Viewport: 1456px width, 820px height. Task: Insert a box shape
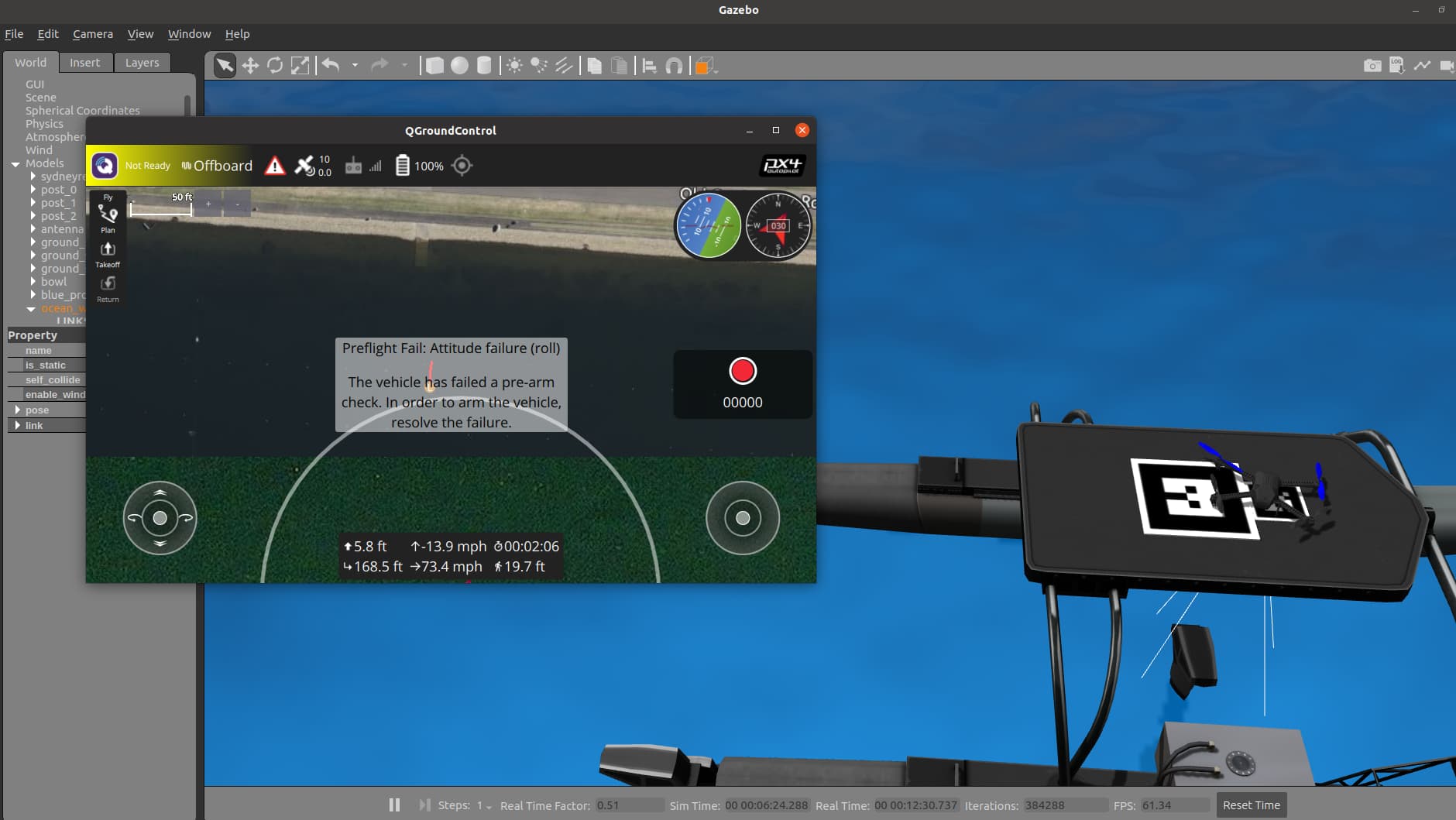click(x=434, y=66)
